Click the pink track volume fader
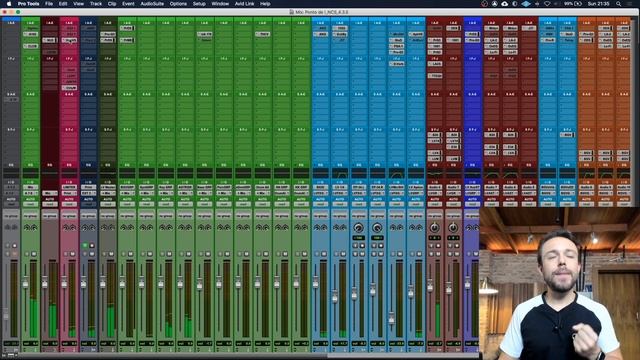This screenshot has height=360, width=640. pyautogui.click(x=64, y=282)
